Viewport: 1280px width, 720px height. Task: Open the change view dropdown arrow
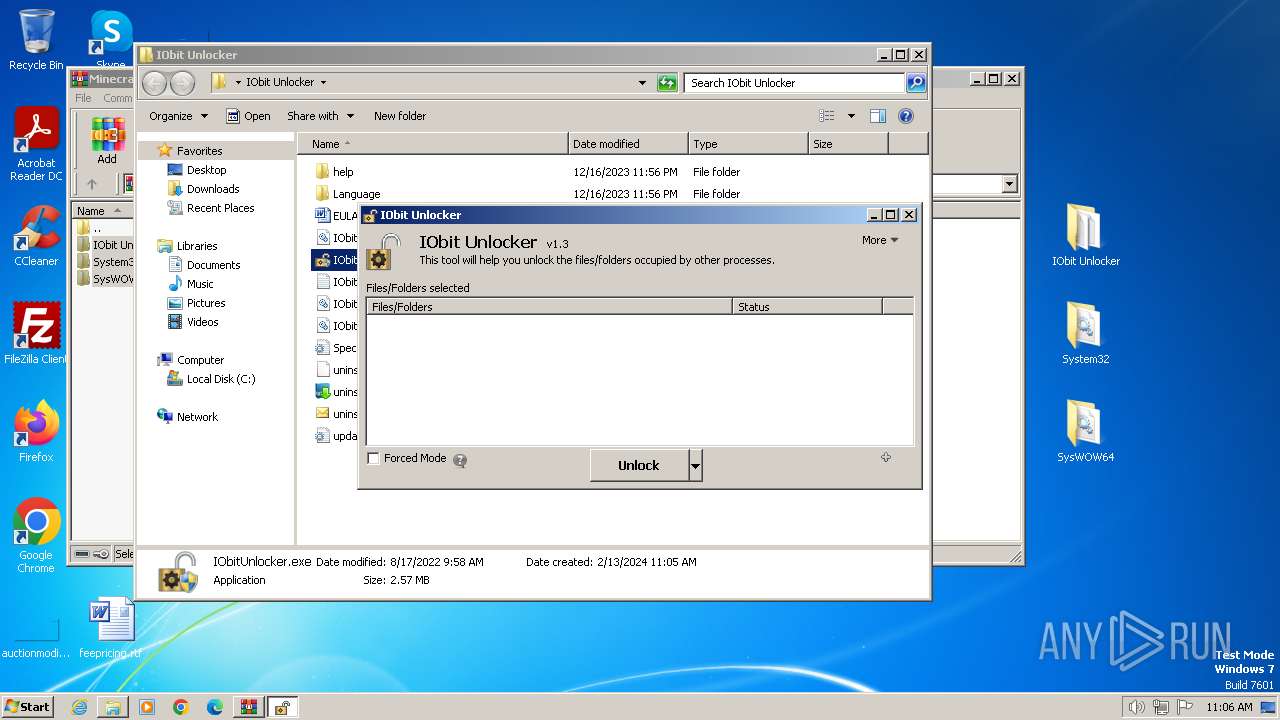click(x=851, y=116)
